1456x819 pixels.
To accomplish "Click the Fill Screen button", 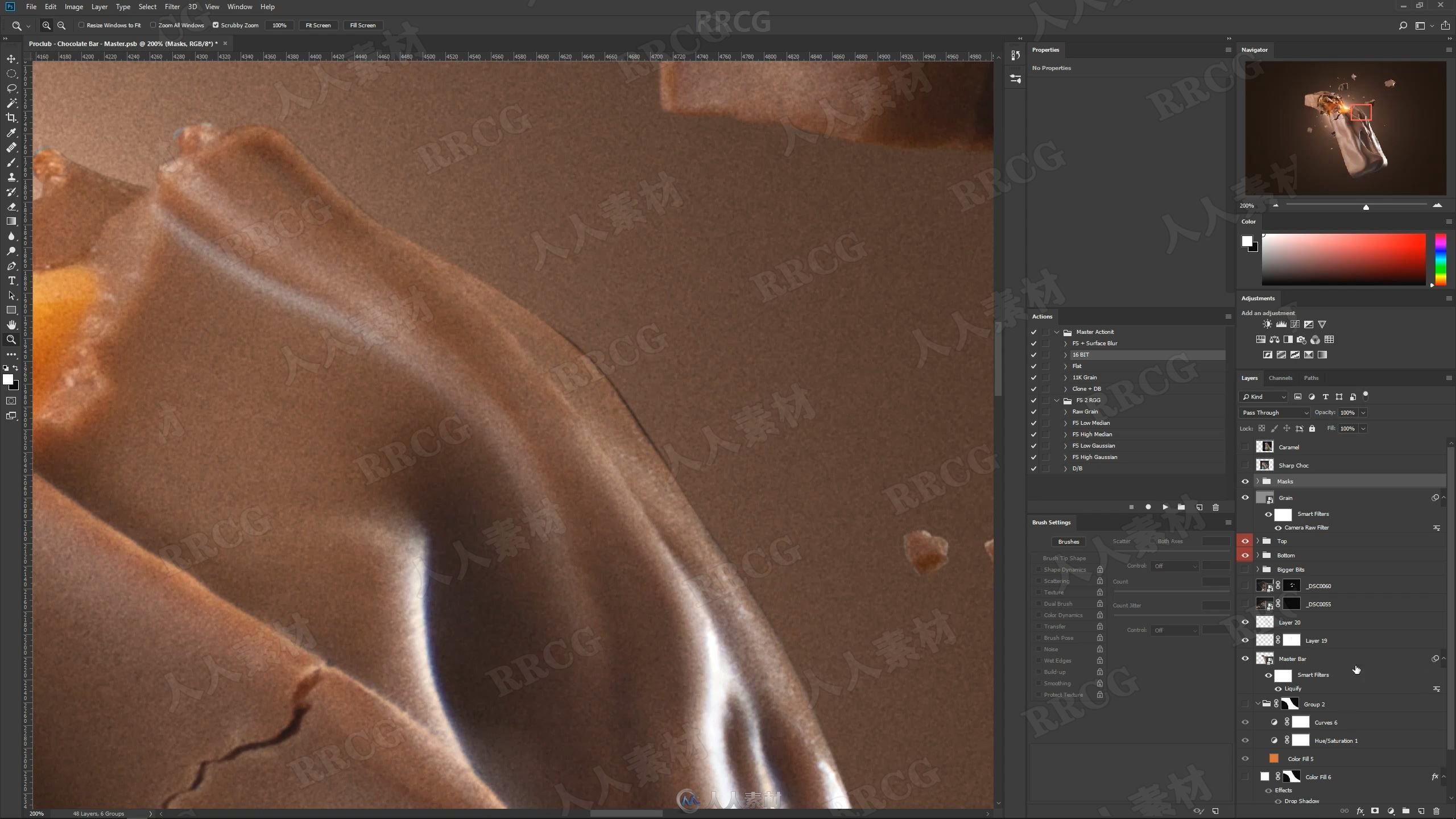I will coord(362,25).
